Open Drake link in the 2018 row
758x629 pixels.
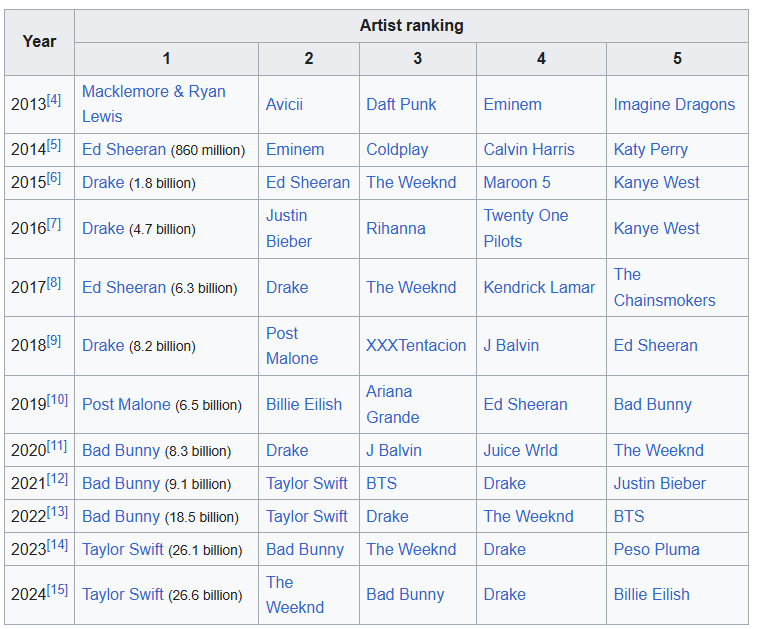click(x=103, y=346)
